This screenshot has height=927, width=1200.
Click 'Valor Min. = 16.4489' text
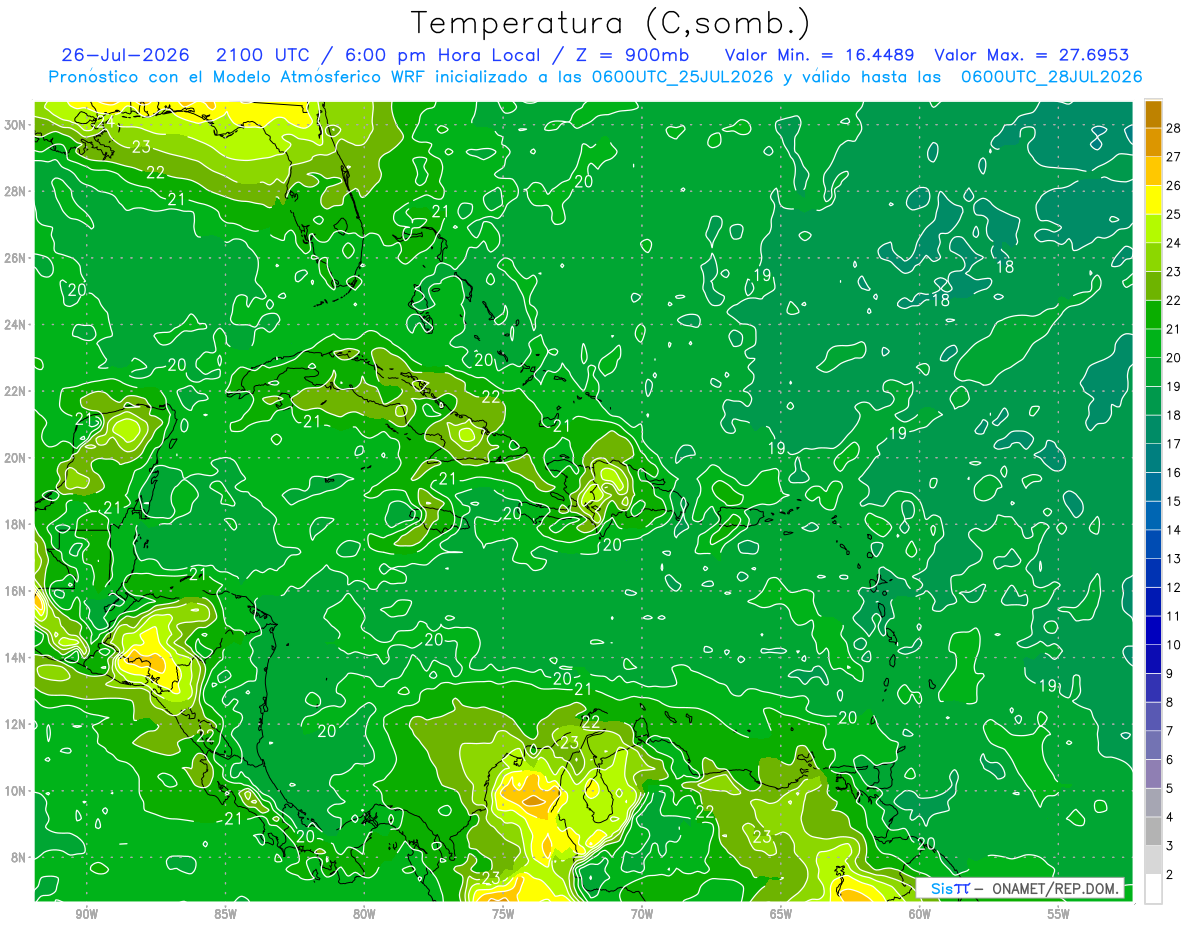coord(819,55)
